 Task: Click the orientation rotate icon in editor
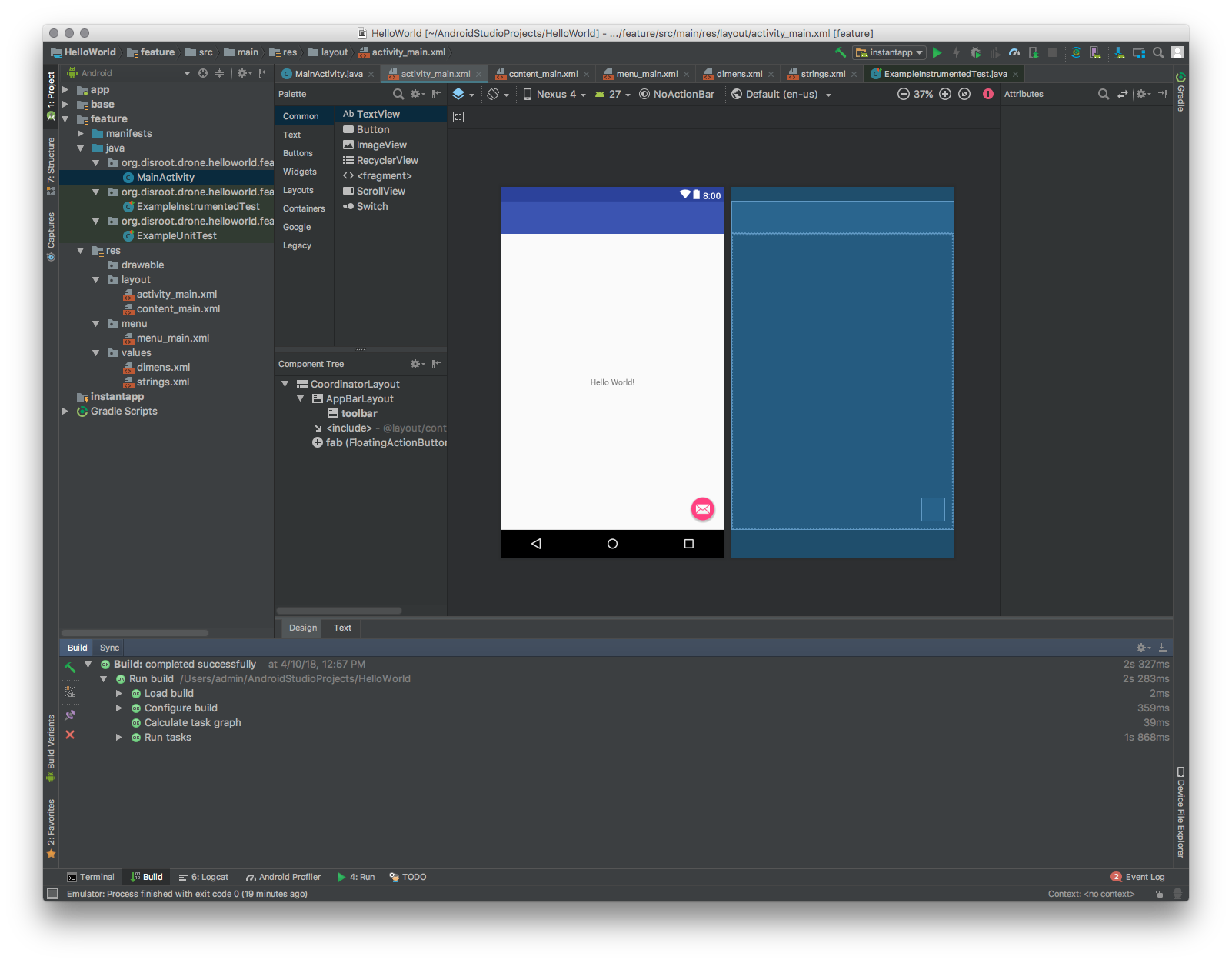click(494, 95)
